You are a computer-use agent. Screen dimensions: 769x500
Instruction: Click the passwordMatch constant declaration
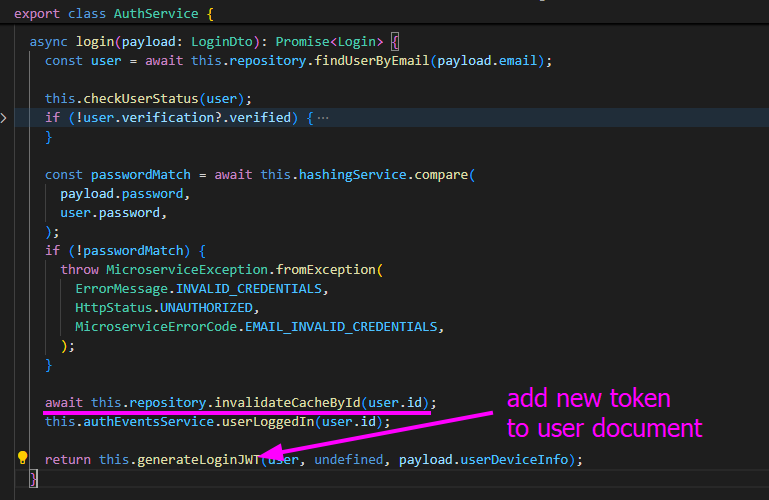pos(141,175)
